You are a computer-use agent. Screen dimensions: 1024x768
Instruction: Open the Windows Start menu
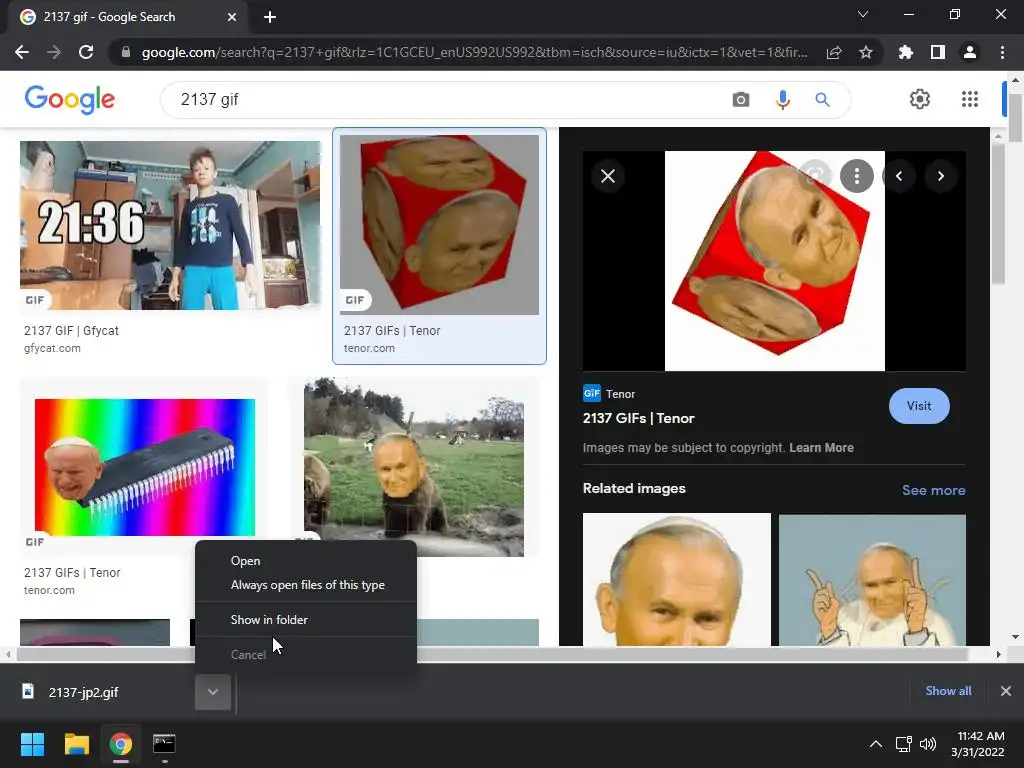(x=32, y=744)
